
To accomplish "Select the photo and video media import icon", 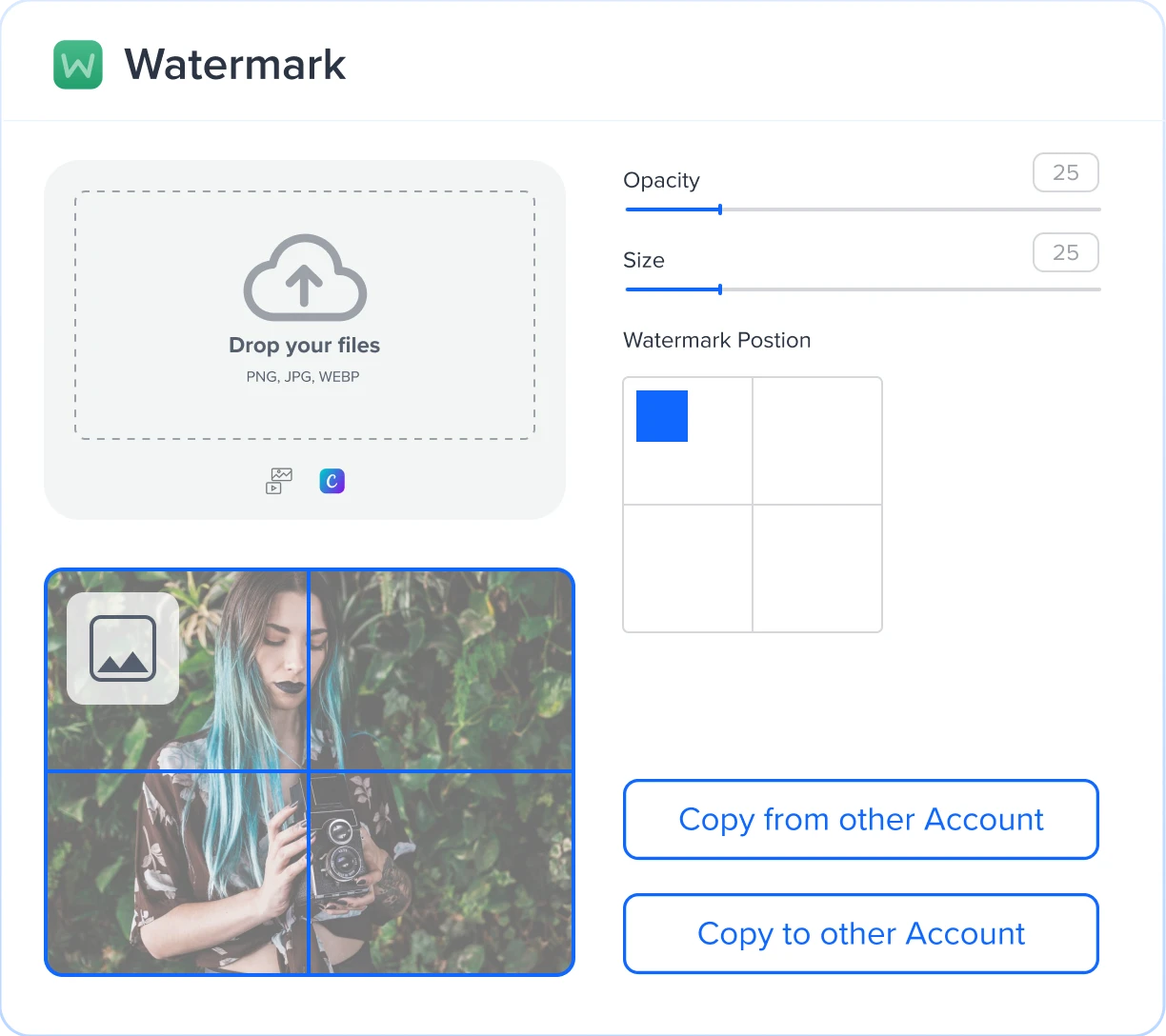I will click(x=277, y=481).
